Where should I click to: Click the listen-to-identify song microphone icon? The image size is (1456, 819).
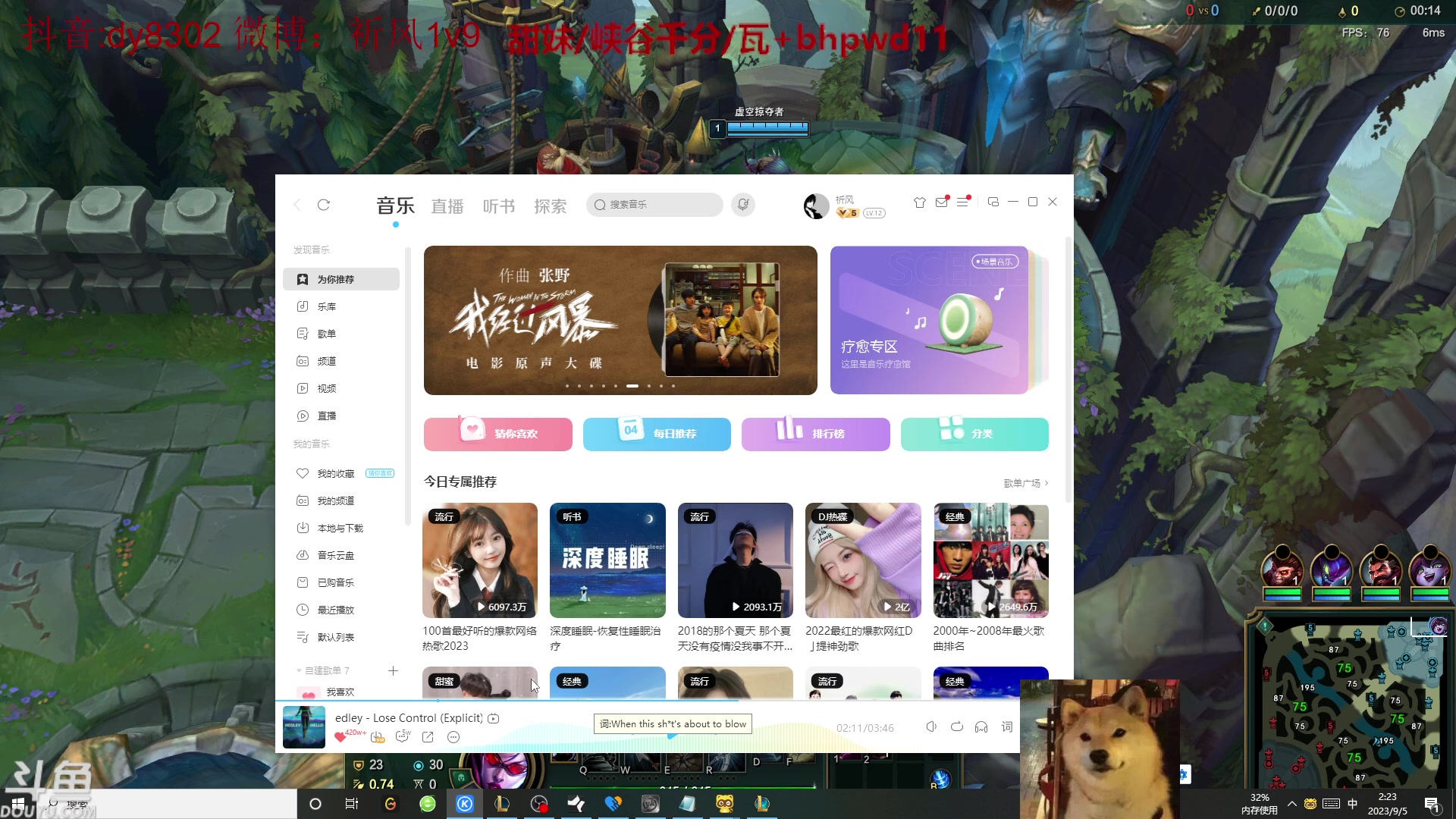click(743, 205)
